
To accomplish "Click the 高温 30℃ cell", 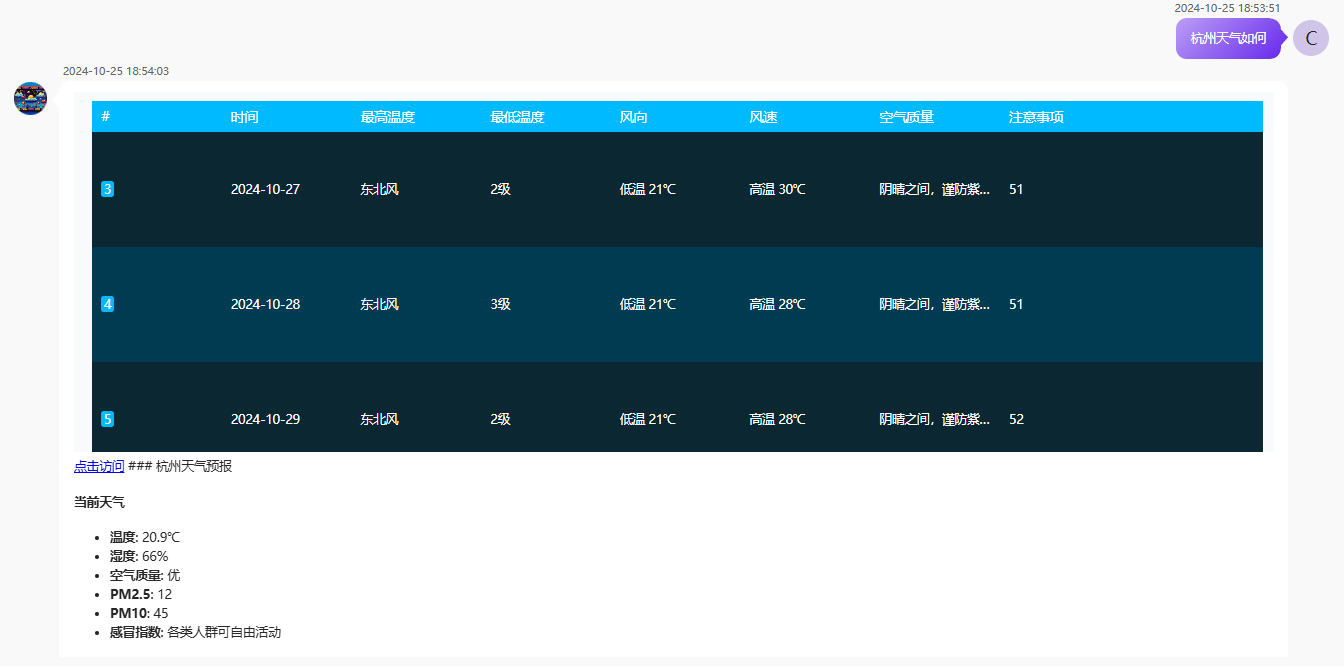I will click(x=777, y=189).
